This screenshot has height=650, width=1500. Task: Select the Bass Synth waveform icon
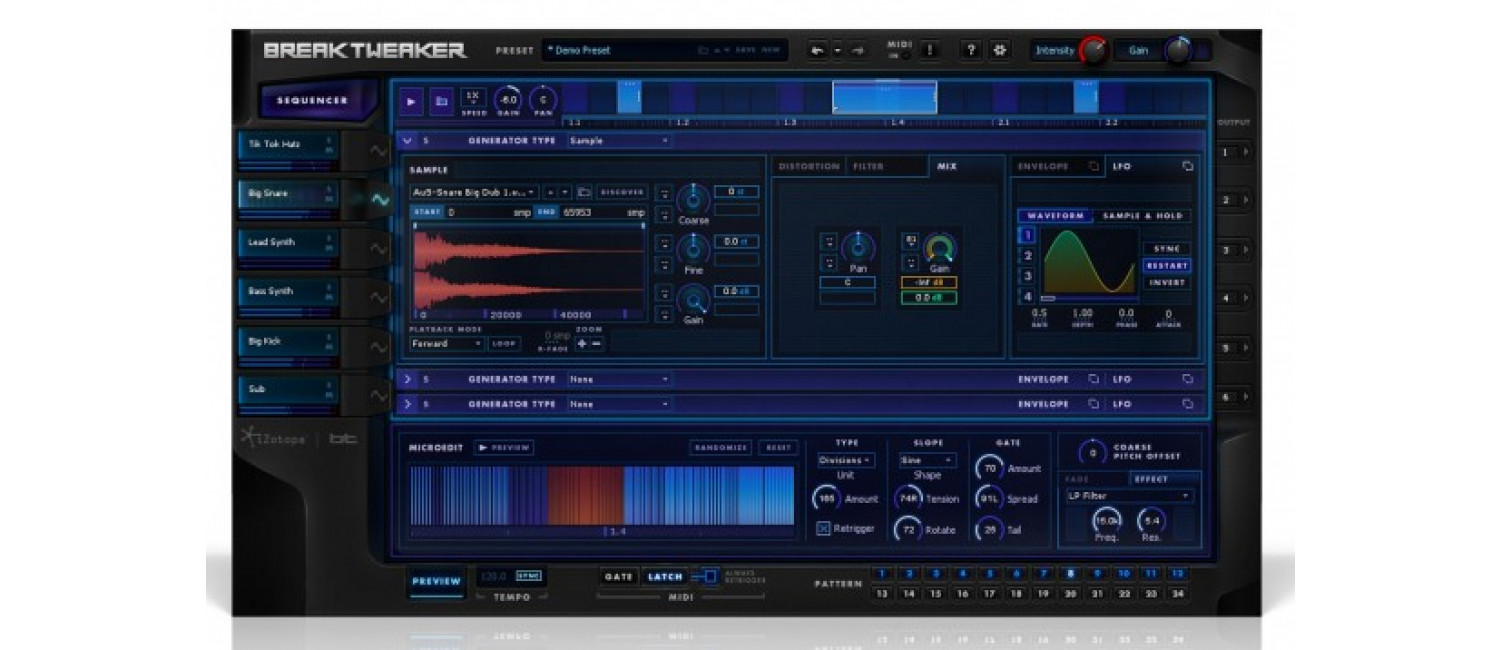pyautogui.click(x=380, y=298)
